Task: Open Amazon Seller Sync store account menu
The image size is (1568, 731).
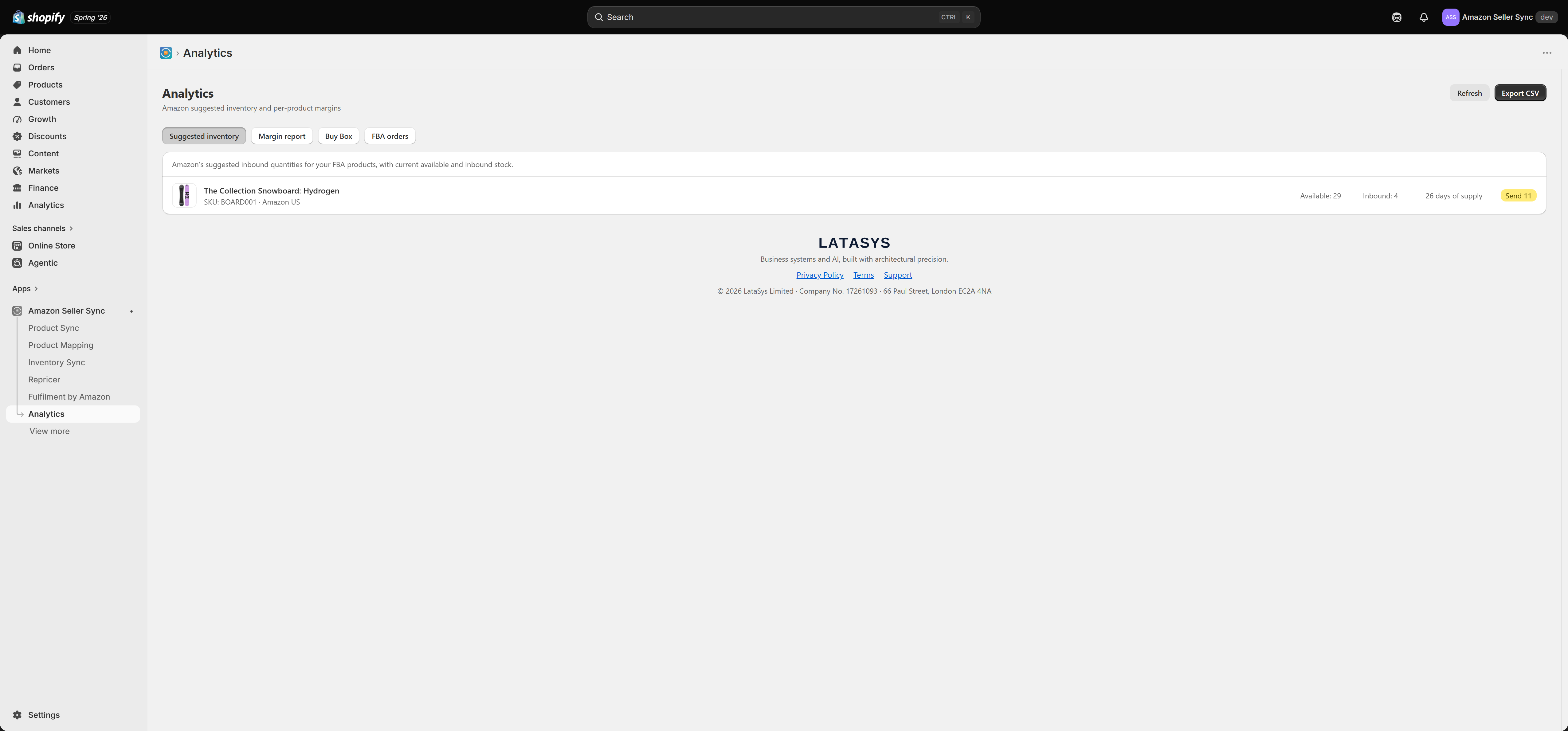Action: [x=1500, y=17]
